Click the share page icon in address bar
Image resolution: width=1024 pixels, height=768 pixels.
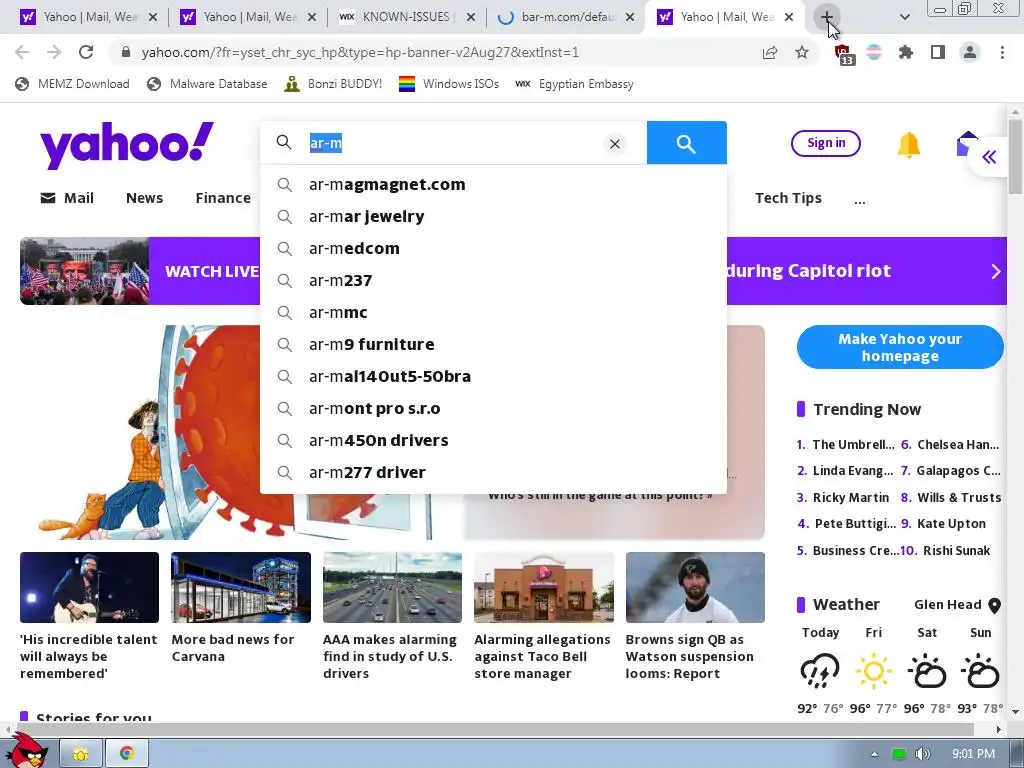click(770, 52)
